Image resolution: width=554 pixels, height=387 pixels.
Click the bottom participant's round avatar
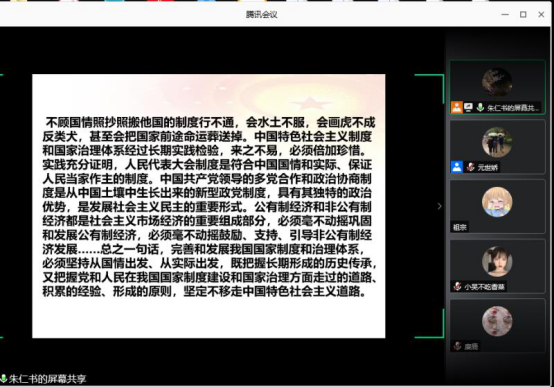tap(497, 321)
